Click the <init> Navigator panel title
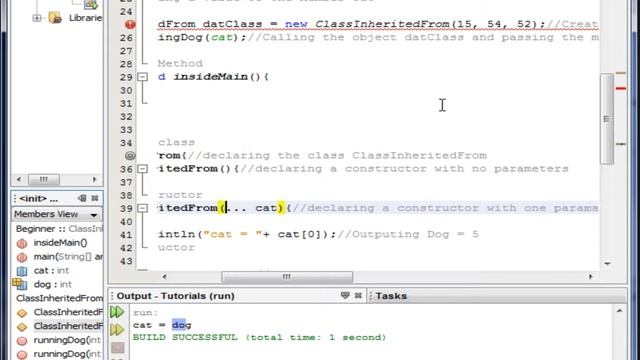 38,199
